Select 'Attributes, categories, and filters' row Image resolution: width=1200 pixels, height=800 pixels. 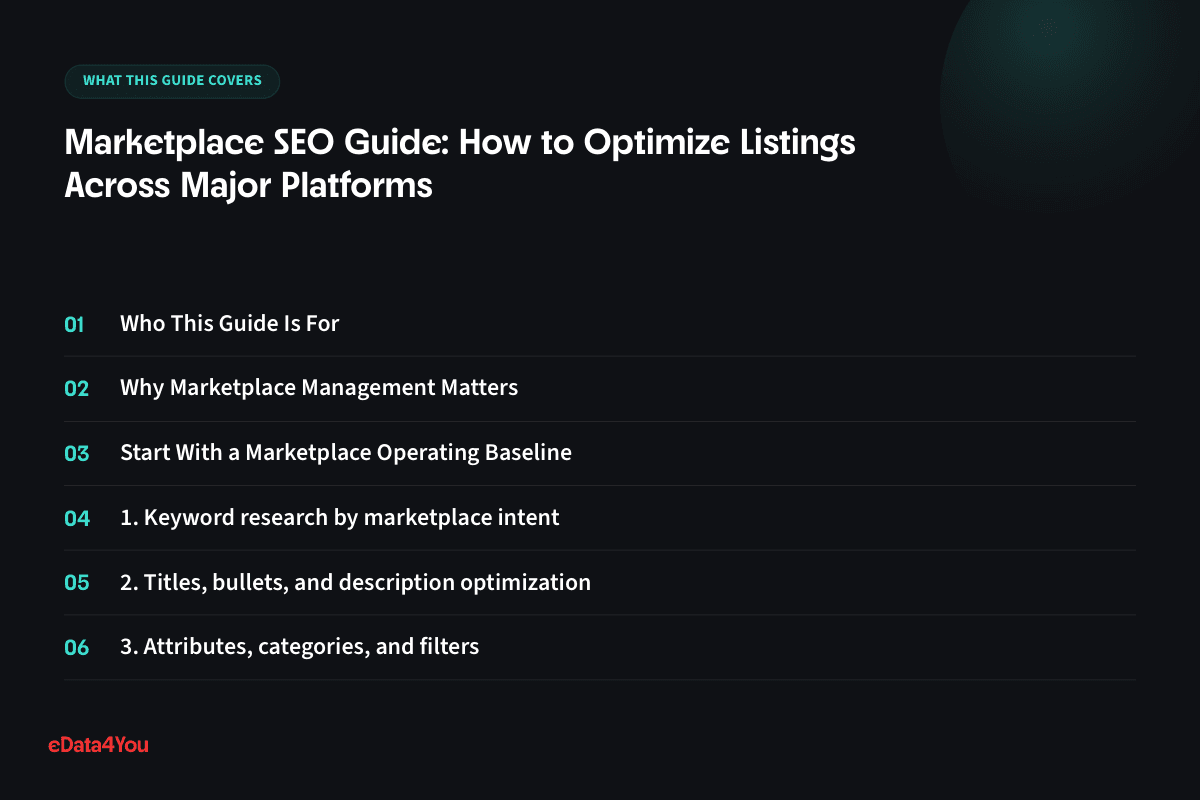(600, 647)
